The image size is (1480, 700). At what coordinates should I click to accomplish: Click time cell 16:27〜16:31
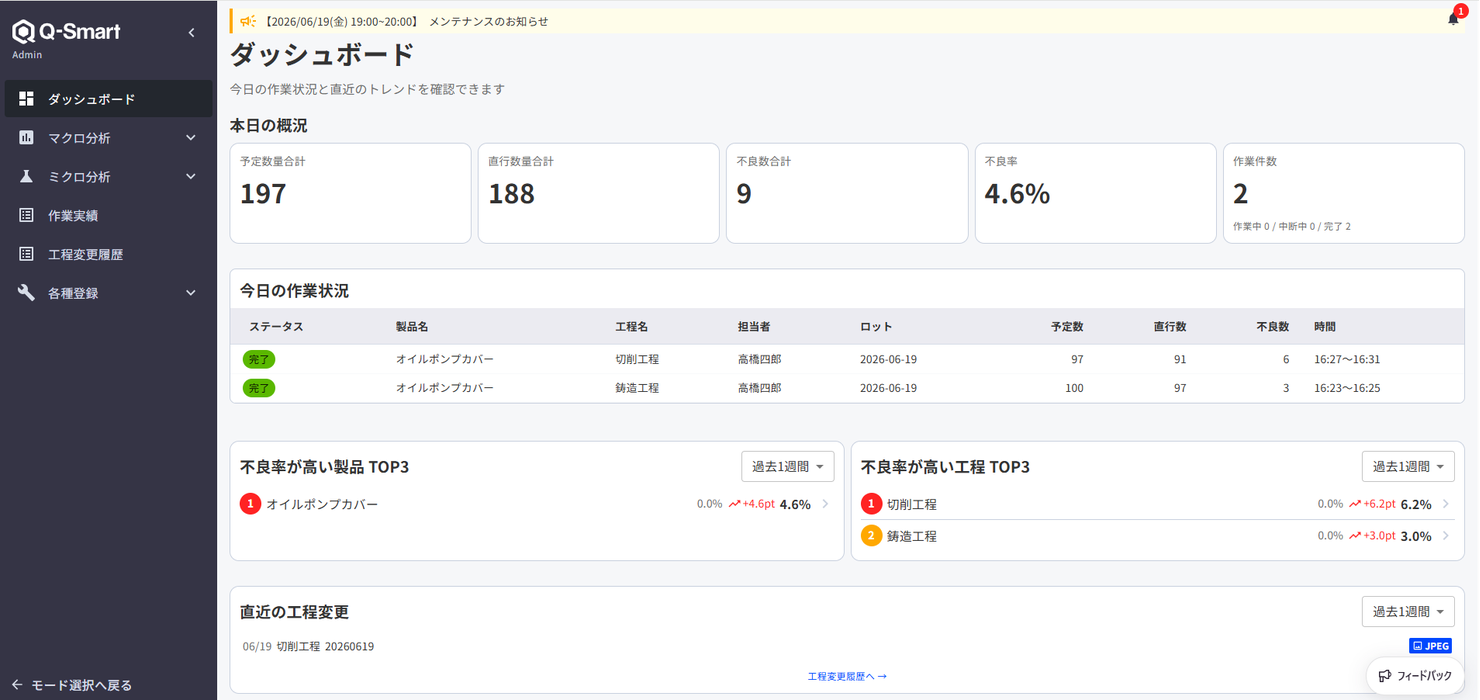click(x=1347, y=359)
